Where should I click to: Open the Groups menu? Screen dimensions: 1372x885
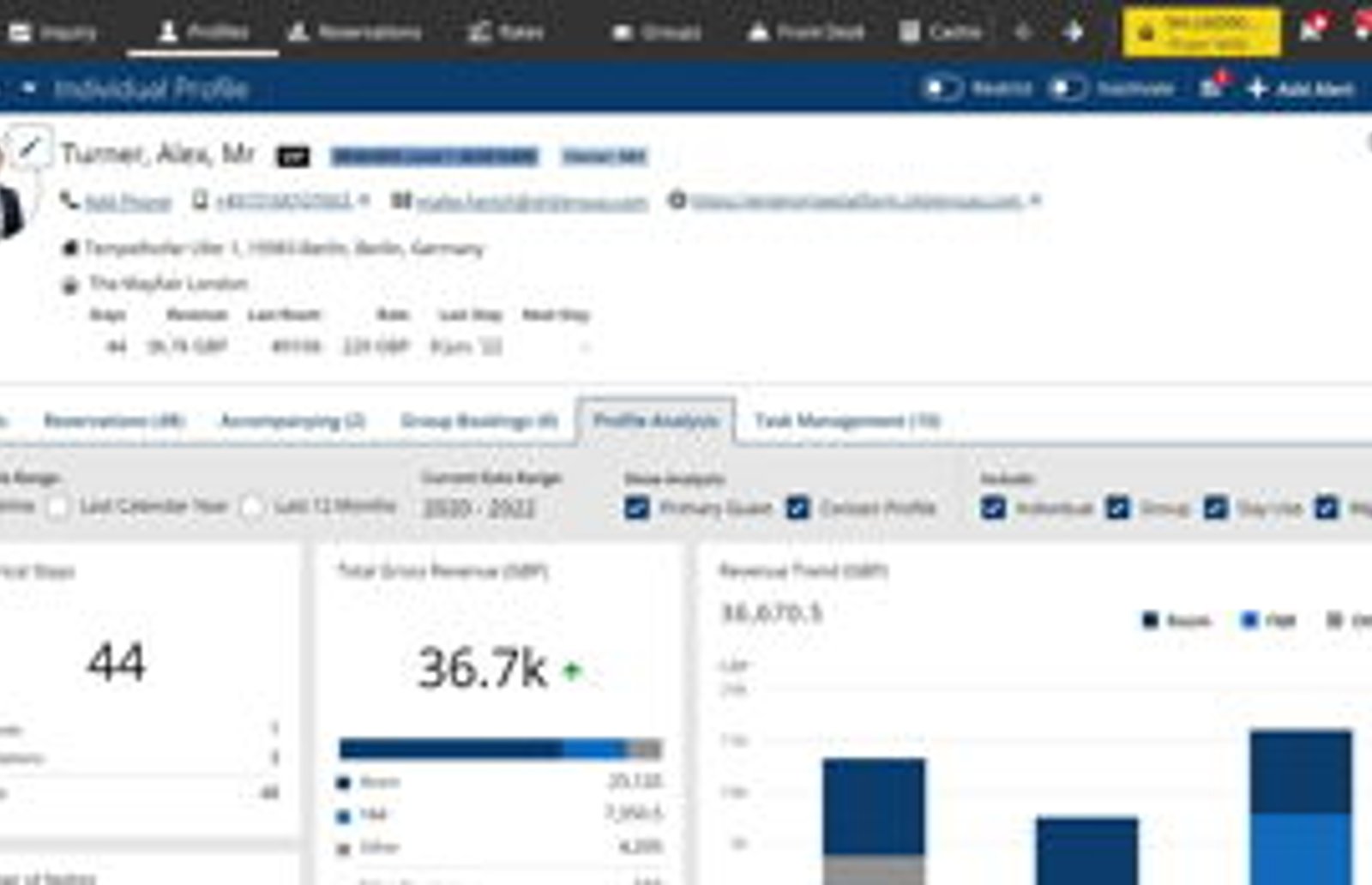pos(657,33)
